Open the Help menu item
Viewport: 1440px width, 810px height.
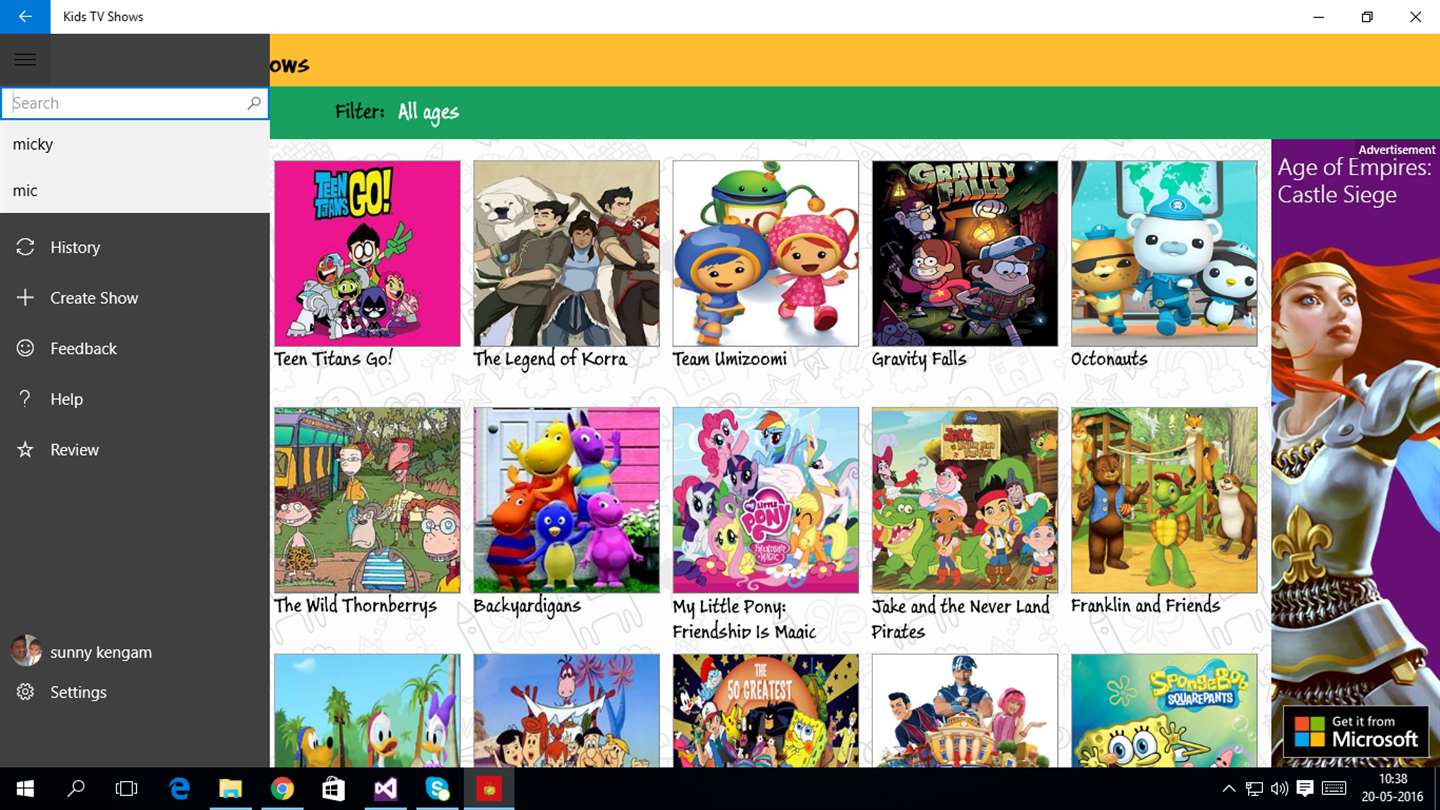click(135, 398)
